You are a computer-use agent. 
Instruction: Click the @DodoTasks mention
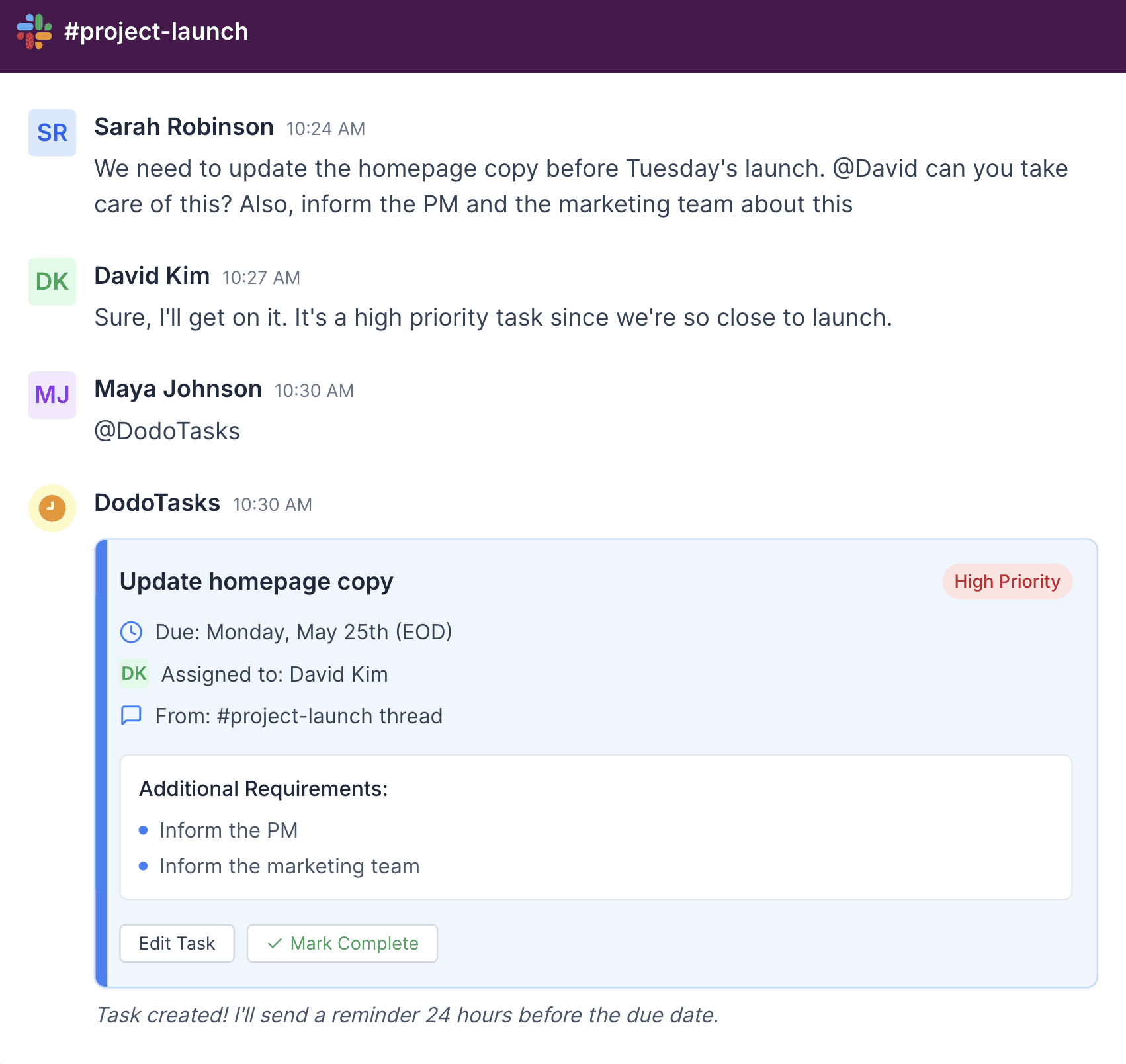coord(167,431)
